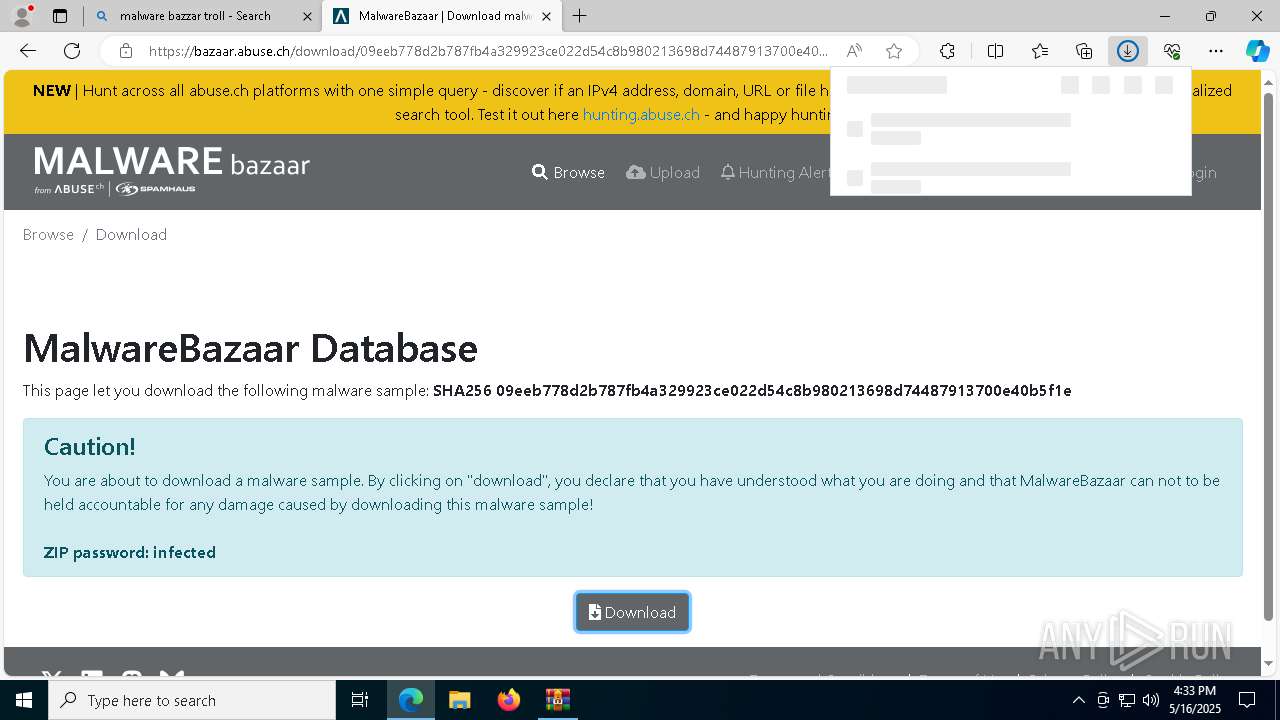
Task: Open the notification center icon
Action: 1247,700
